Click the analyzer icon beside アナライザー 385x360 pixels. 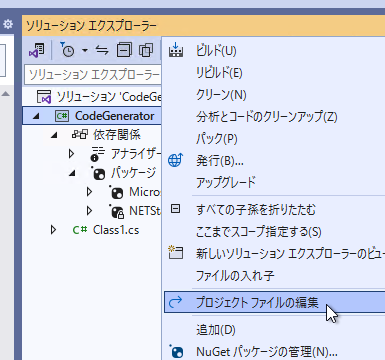98,154
